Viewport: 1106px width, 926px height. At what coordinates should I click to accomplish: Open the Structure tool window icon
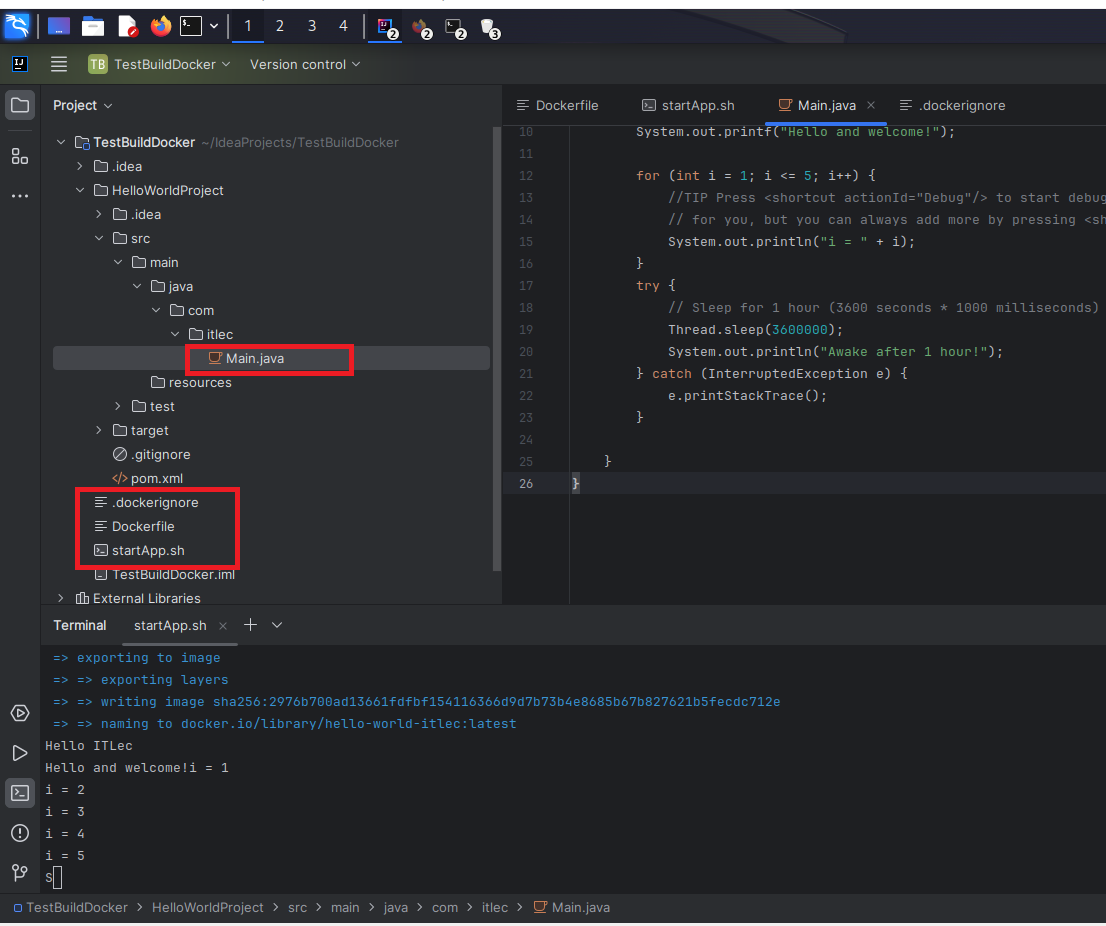[20, 156]
